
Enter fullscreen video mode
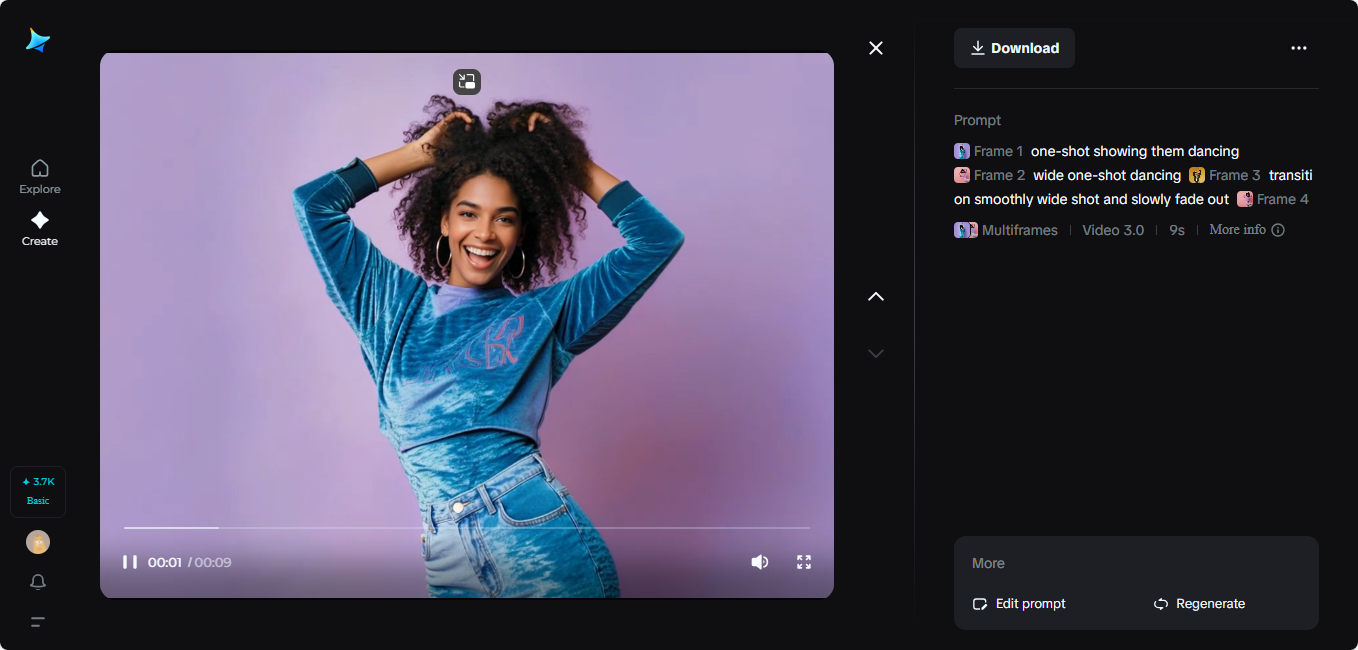coord(804,562)
